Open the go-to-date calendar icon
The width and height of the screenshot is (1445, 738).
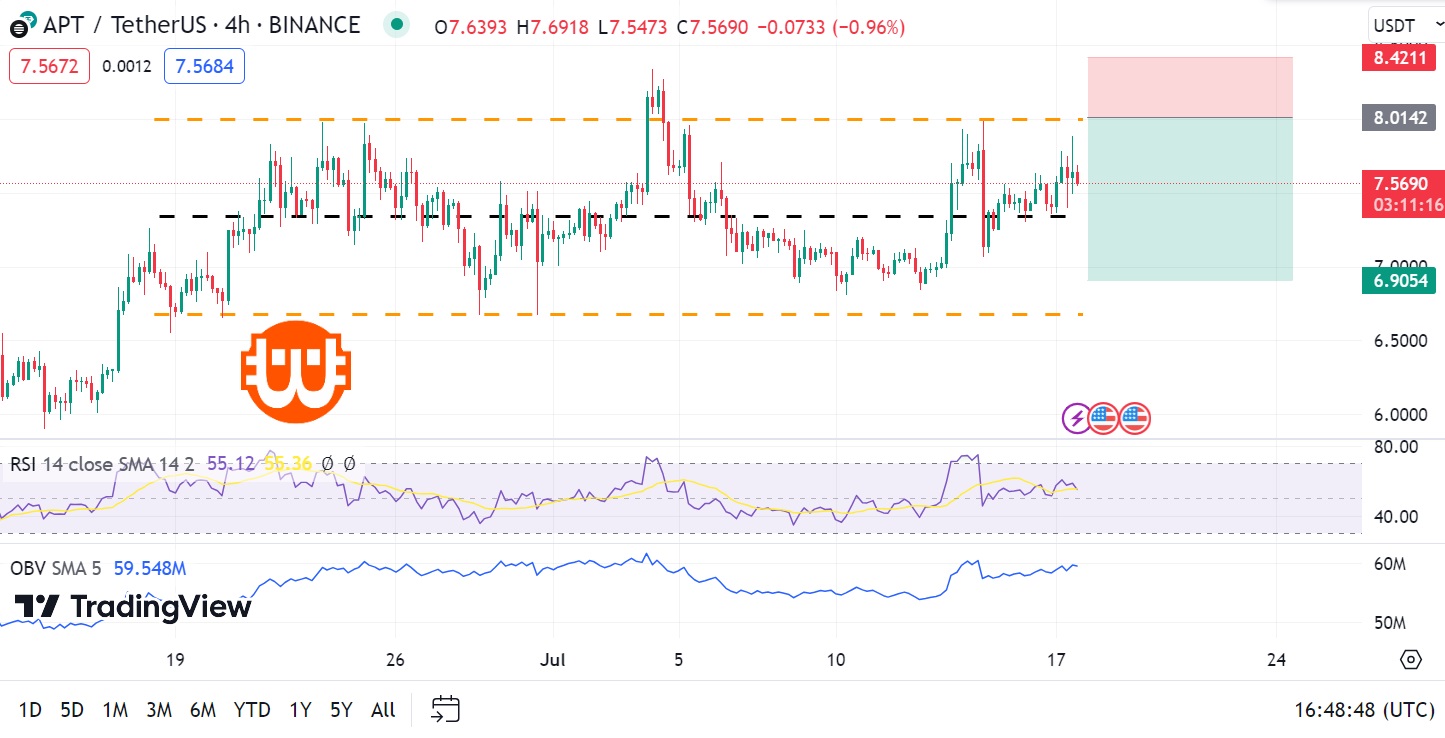(445, 710)
